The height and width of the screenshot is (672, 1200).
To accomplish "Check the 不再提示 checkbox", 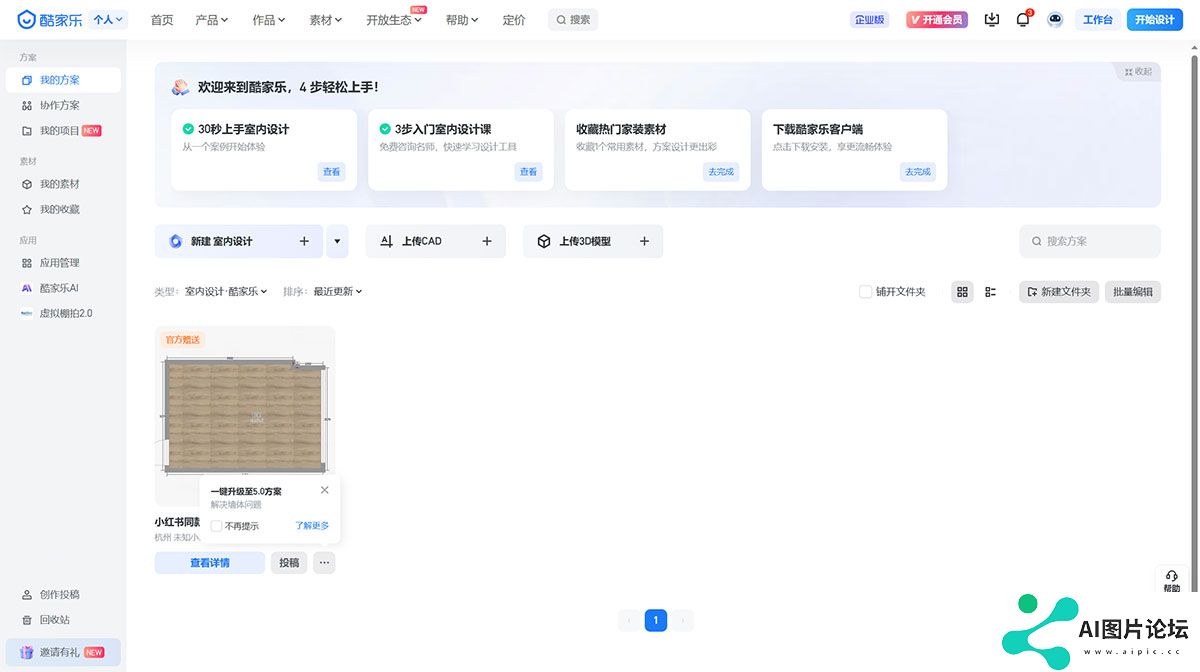I will pos(216,526).
